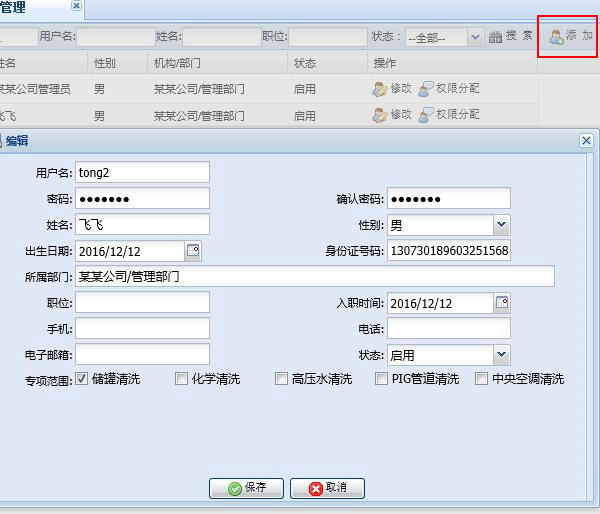Open the 出生日期 calendar picker

point(194,250)
